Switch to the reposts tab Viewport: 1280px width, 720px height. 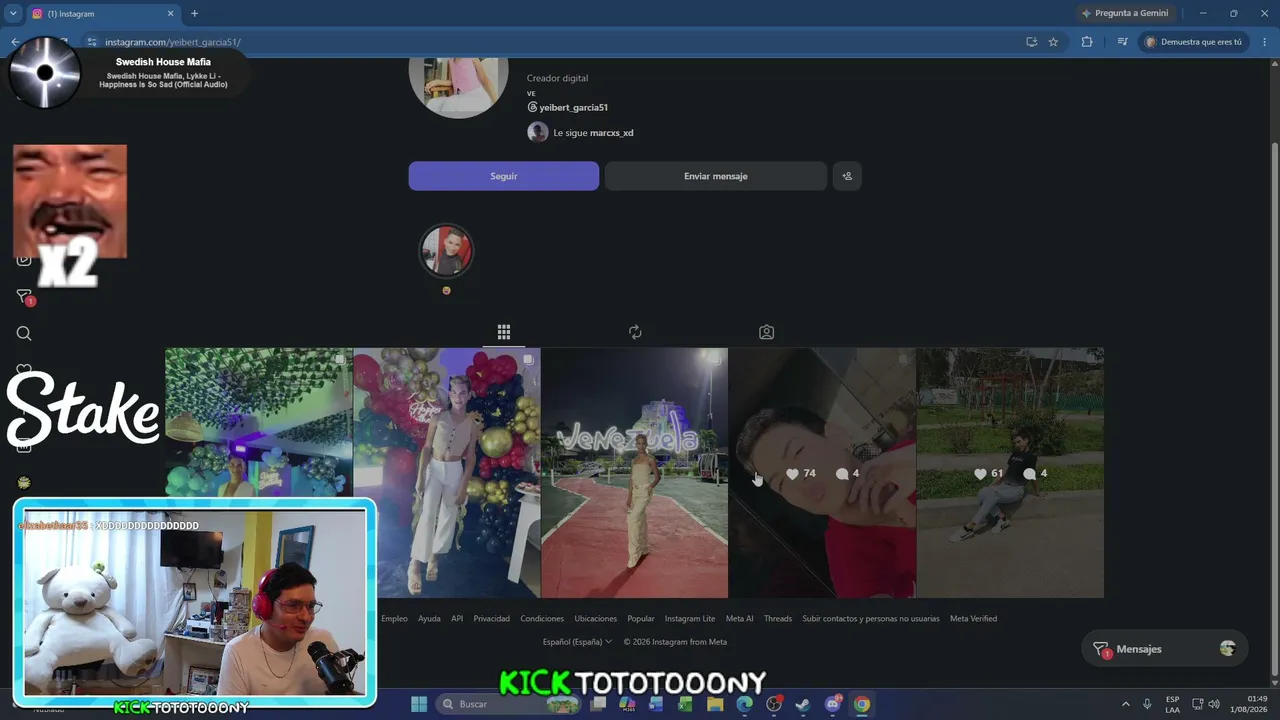pos(635,332)
